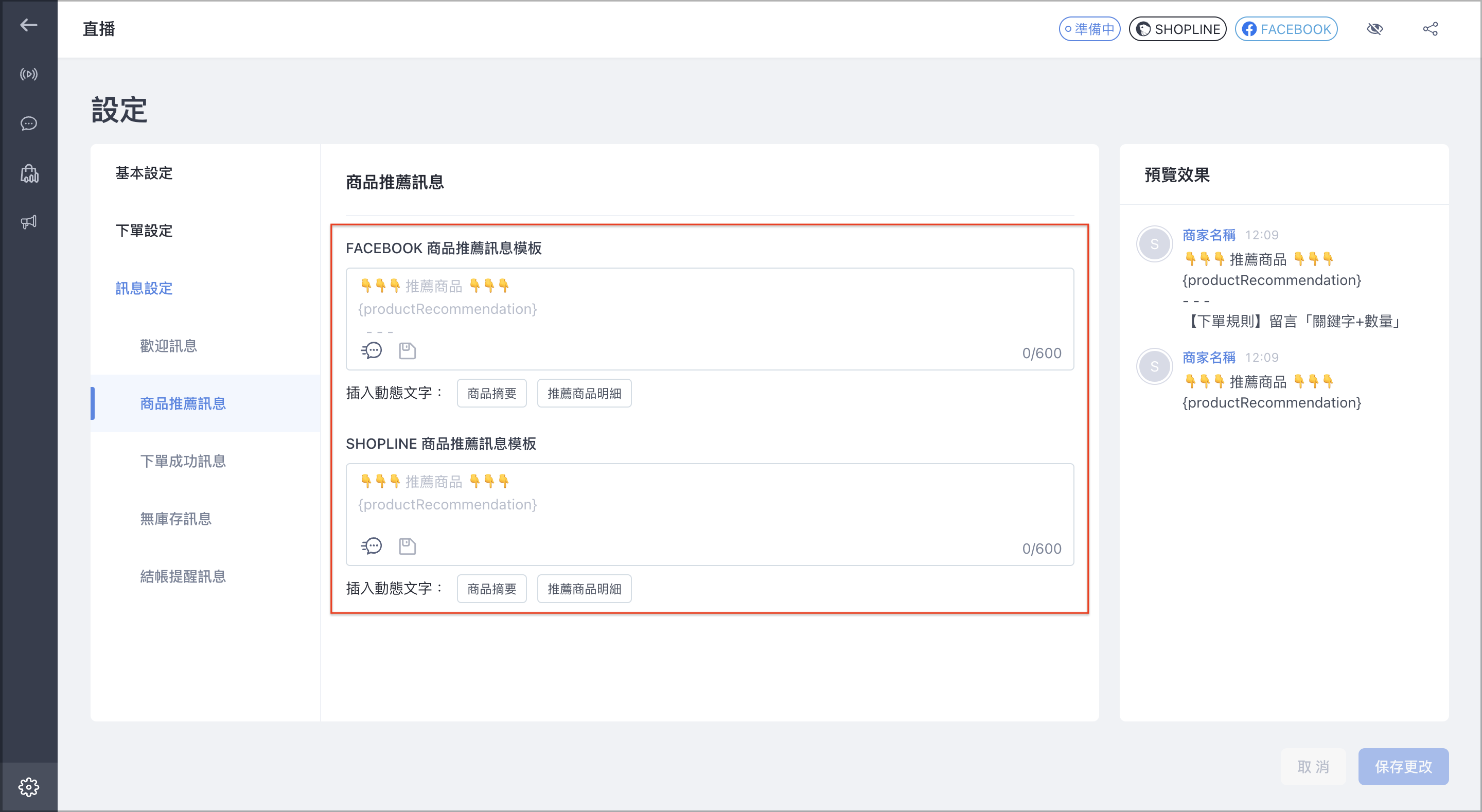Click the 0/600 counter in SHOPLINE template

pyautogui.click(x=1042, y=549)
